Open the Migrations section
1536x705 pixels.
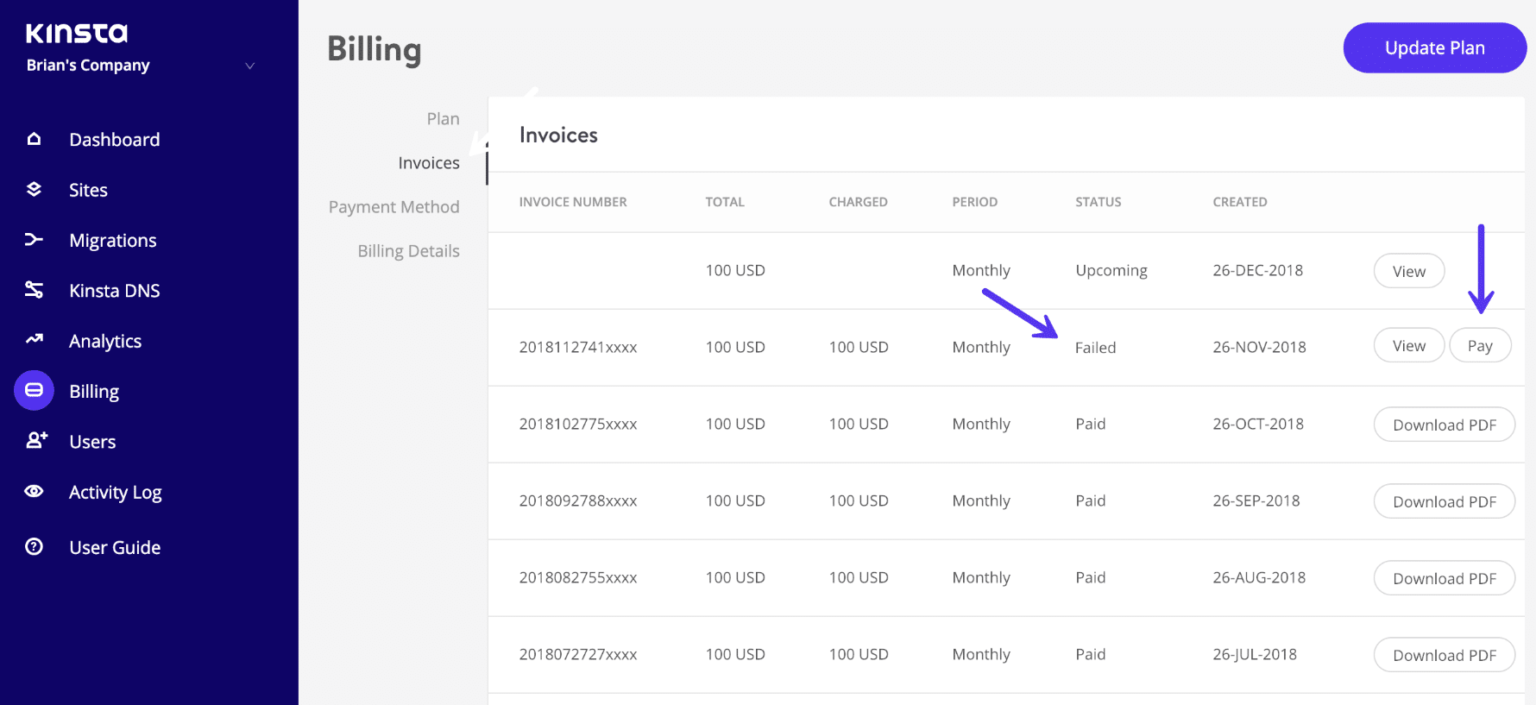click(112, 240)
